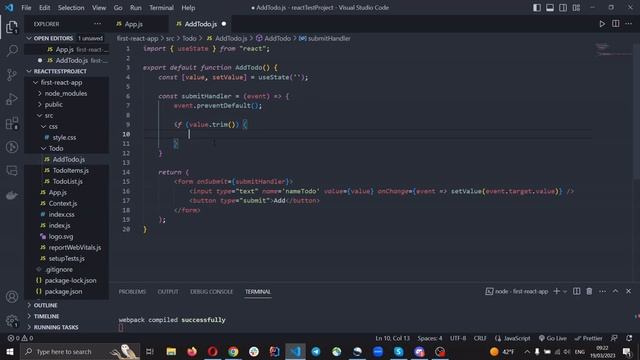
Task: Open Source Control view
Action: (12, 75)
